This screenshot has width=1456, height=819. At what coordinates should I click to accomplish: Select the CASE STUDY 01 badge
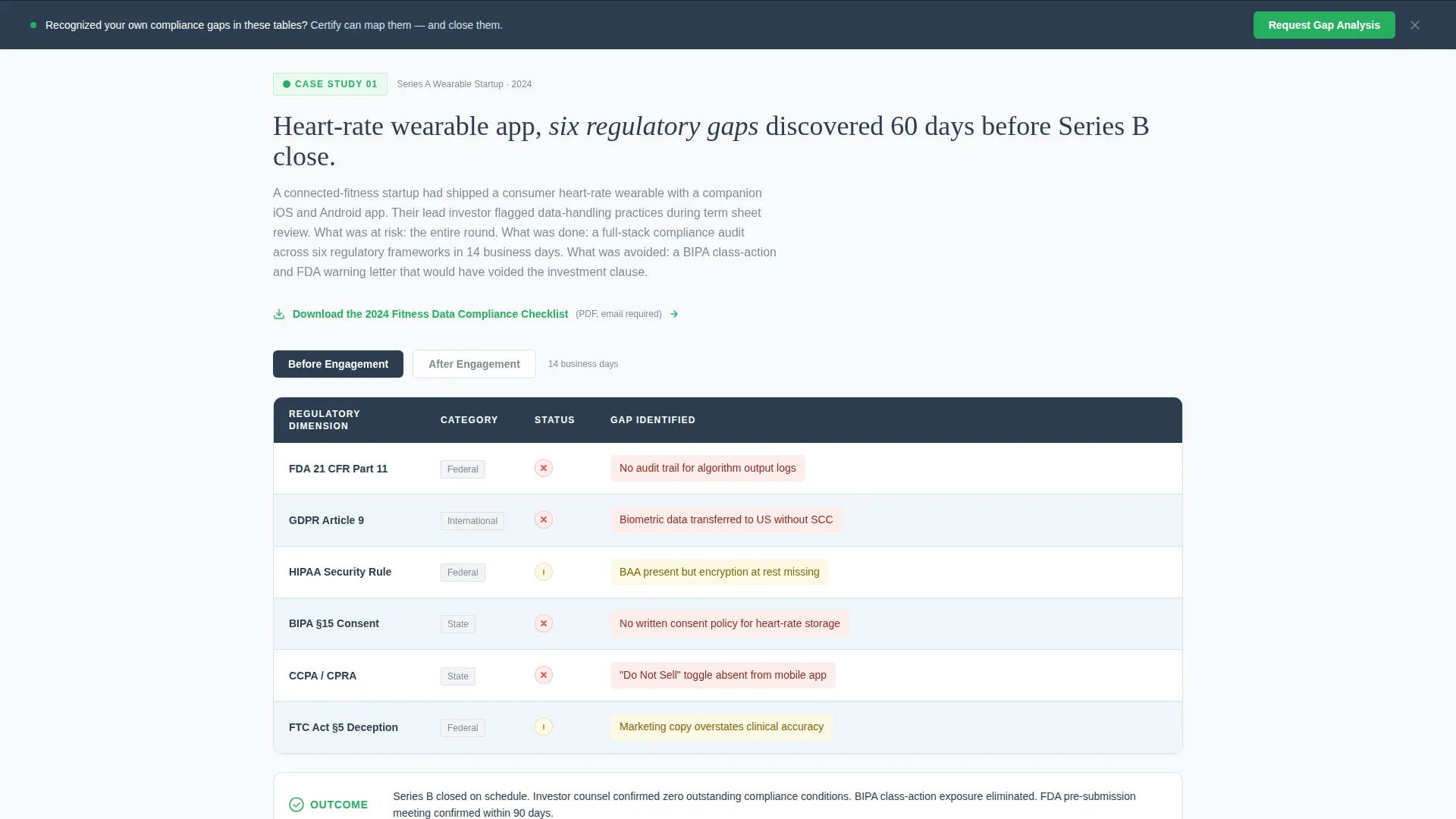click(330, 84)
